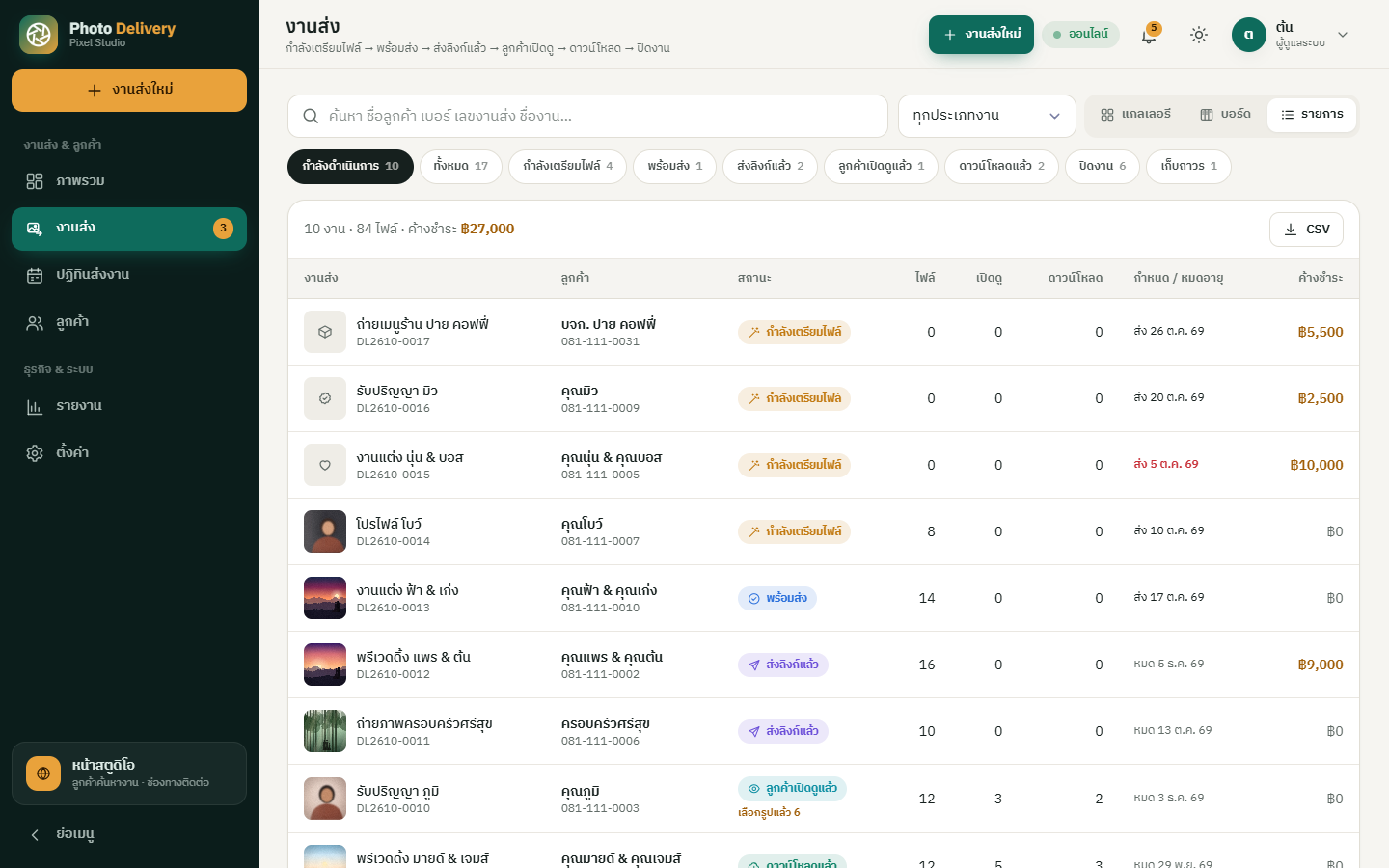Viewport: 1389px width, 868px height.
Task: Click the ออนไลน์ status badge
Action: tap(1080, 35)
